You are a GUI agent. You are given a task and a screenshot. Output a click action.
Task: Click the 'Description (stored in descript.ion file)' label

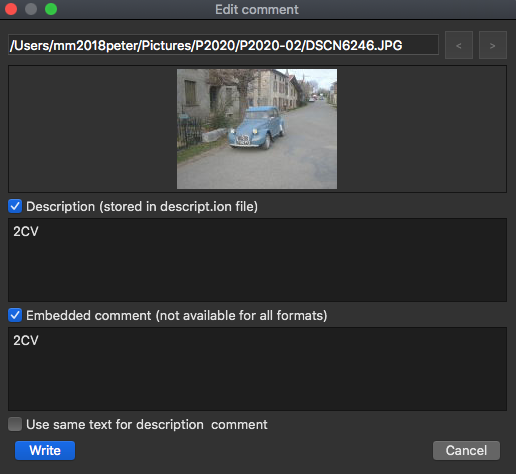[142, 207]
